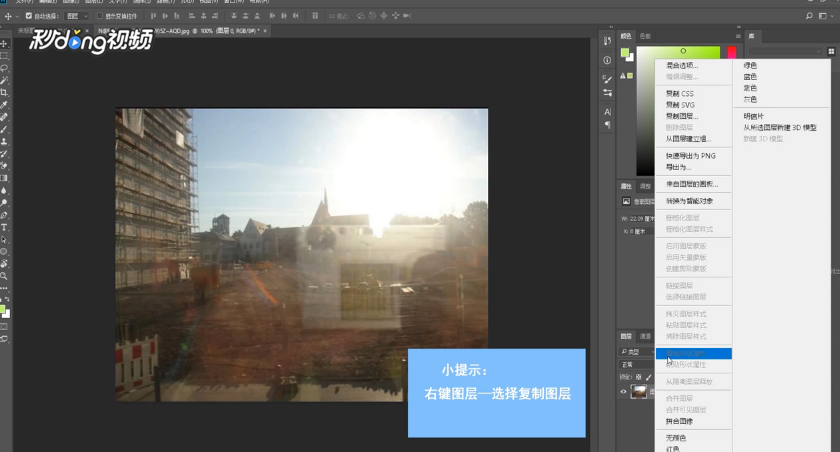This screenshot has width=840, height=452.
Task: Open the History panel icon
Action: tap(607, 41)
